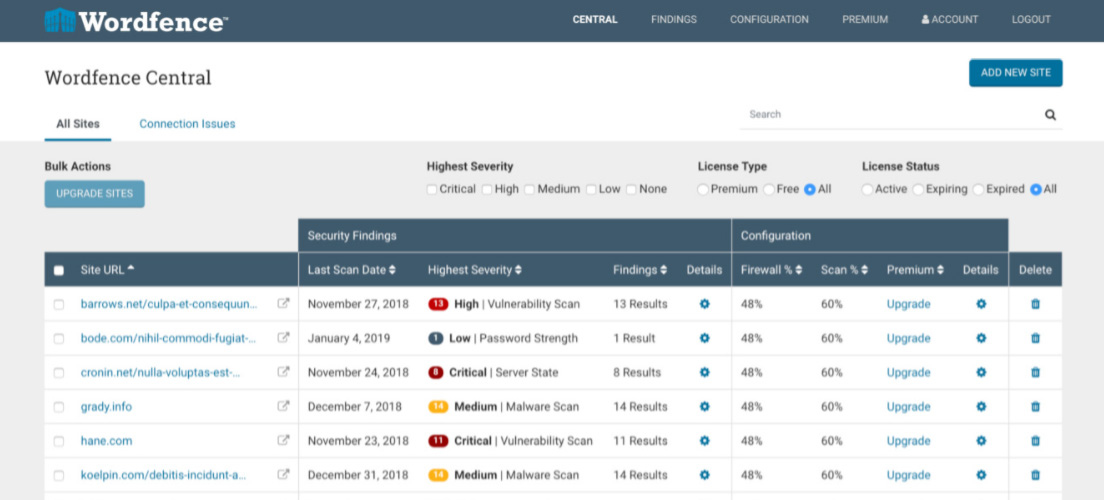Tick the select-all sites header checkbox

[59, 270]
